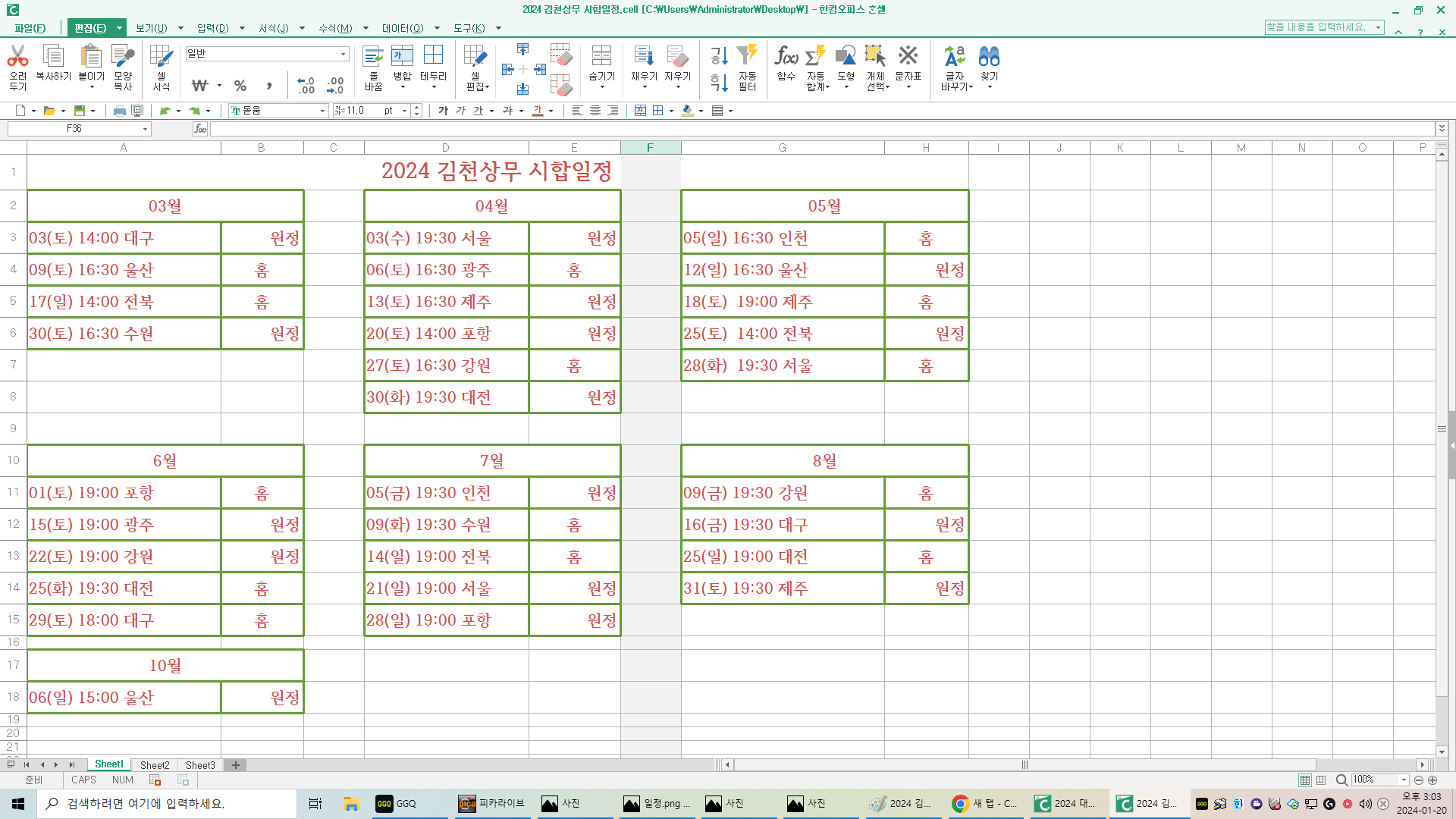The height and width of the screenshot is (819, 1456).
Task: Open the 보기 menu
Action: coord(152,28)
